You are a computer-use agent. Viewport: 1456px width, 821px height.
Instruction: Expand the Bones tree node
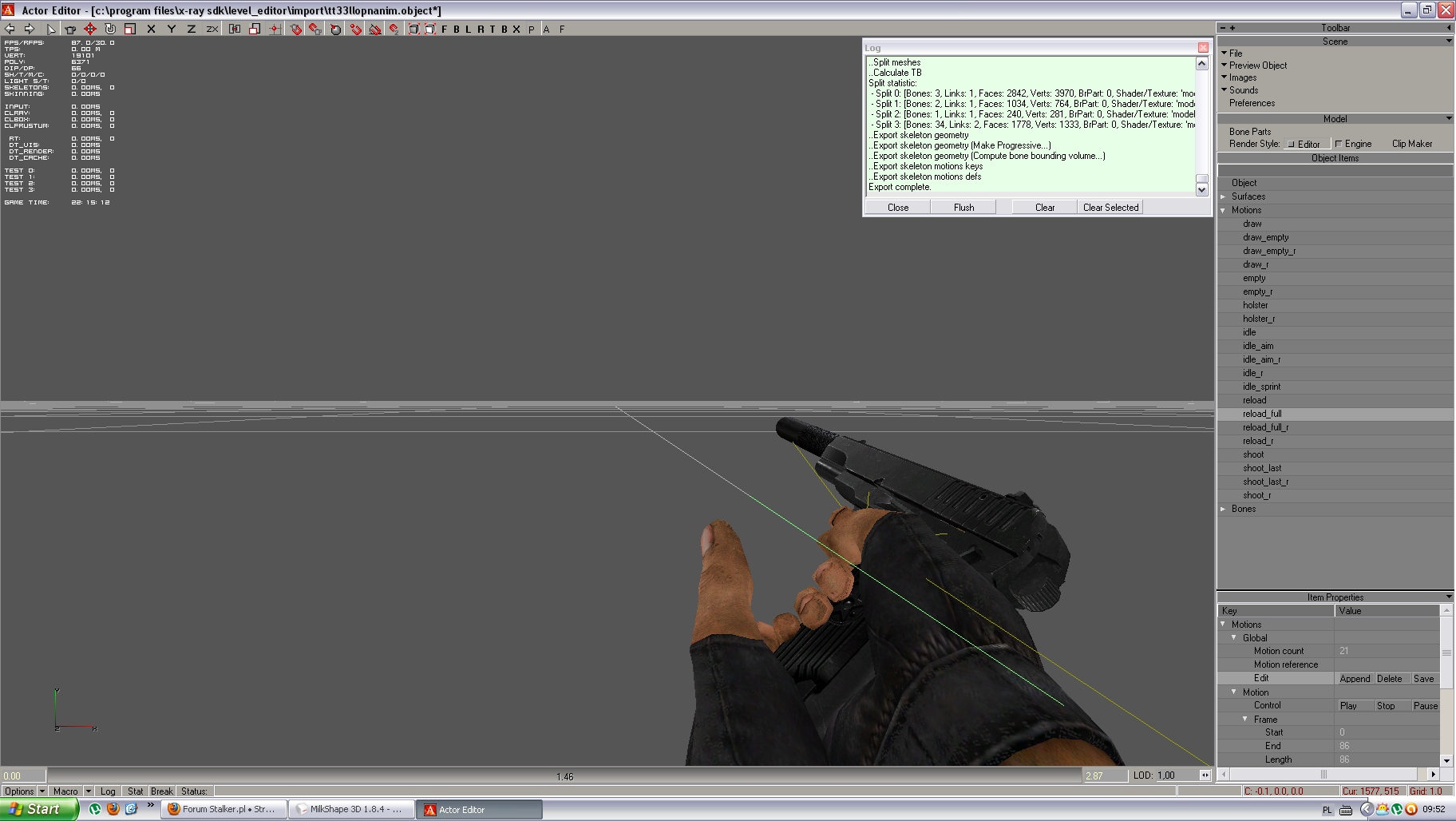click(x=1223, y=509)
